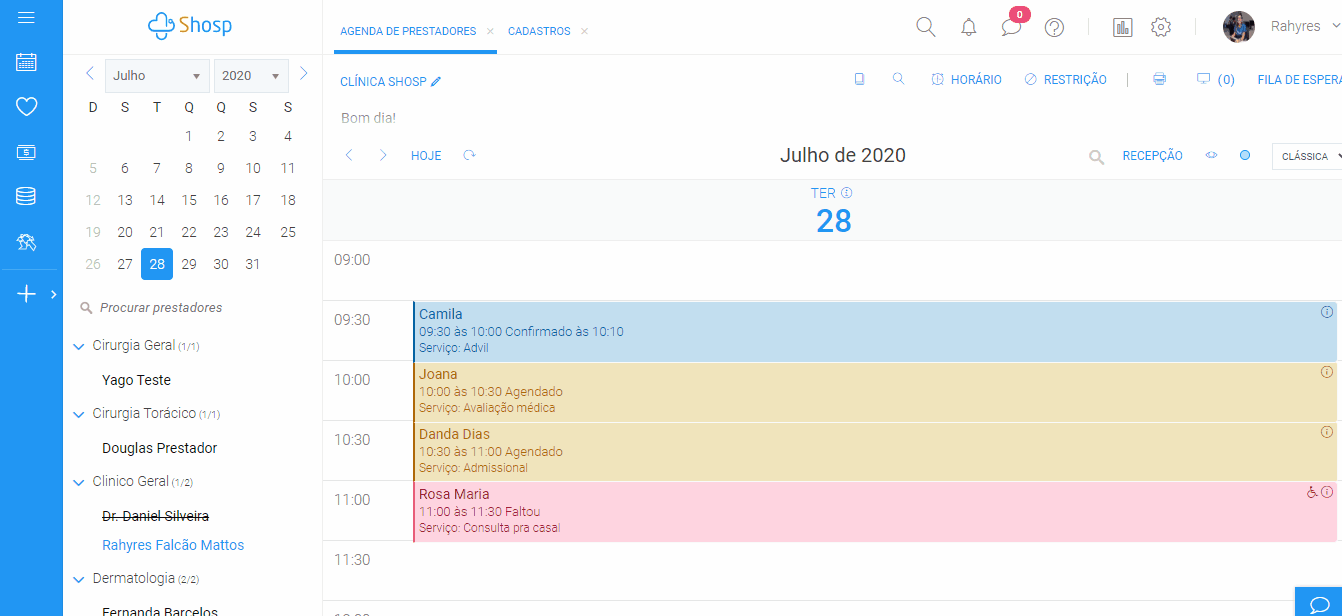Open info details on Camila's appointment
Viewport: 1342px width, 616px height.
tap(1326, 311)
